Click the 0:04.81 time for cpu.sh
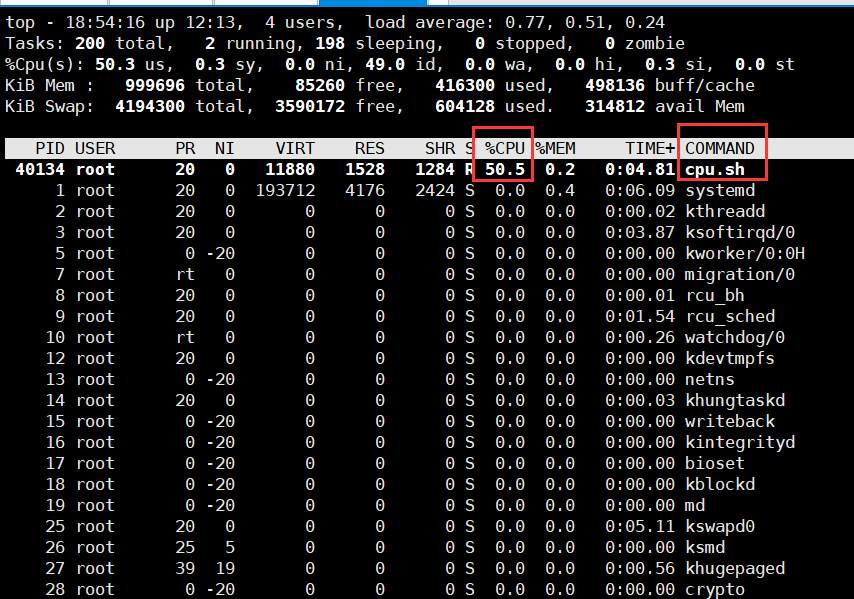The width and height of the screenshot is (854, 599). [x=640, y=169]
